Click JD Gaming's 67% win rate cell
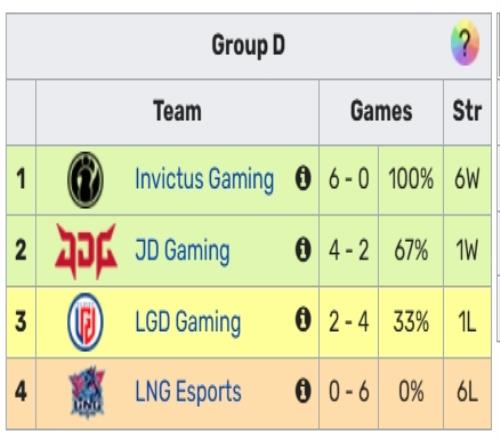The image size is (500, 440). click(411, 251)
